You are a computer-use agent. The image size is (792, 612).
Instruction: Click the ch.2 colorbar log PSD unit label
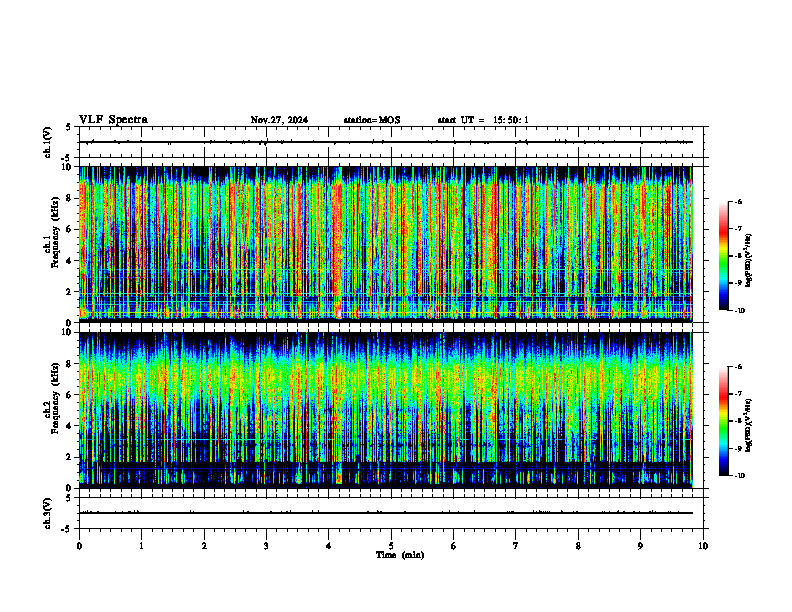[x=749, y=425]
